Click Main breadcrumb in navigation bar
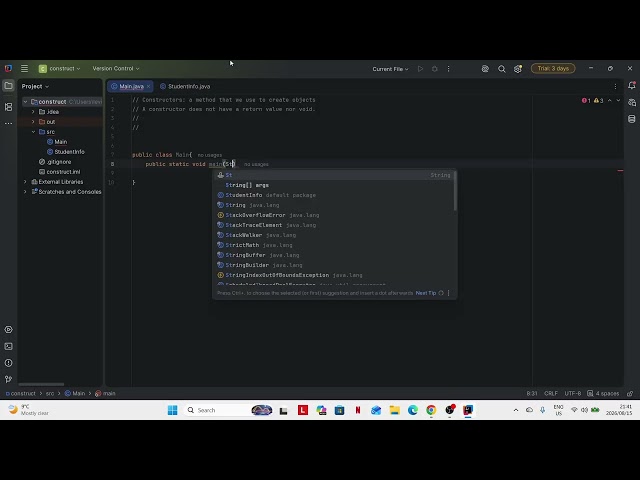Image resolution: width=640 pixels, height=480 pixels. click(75, 393)
